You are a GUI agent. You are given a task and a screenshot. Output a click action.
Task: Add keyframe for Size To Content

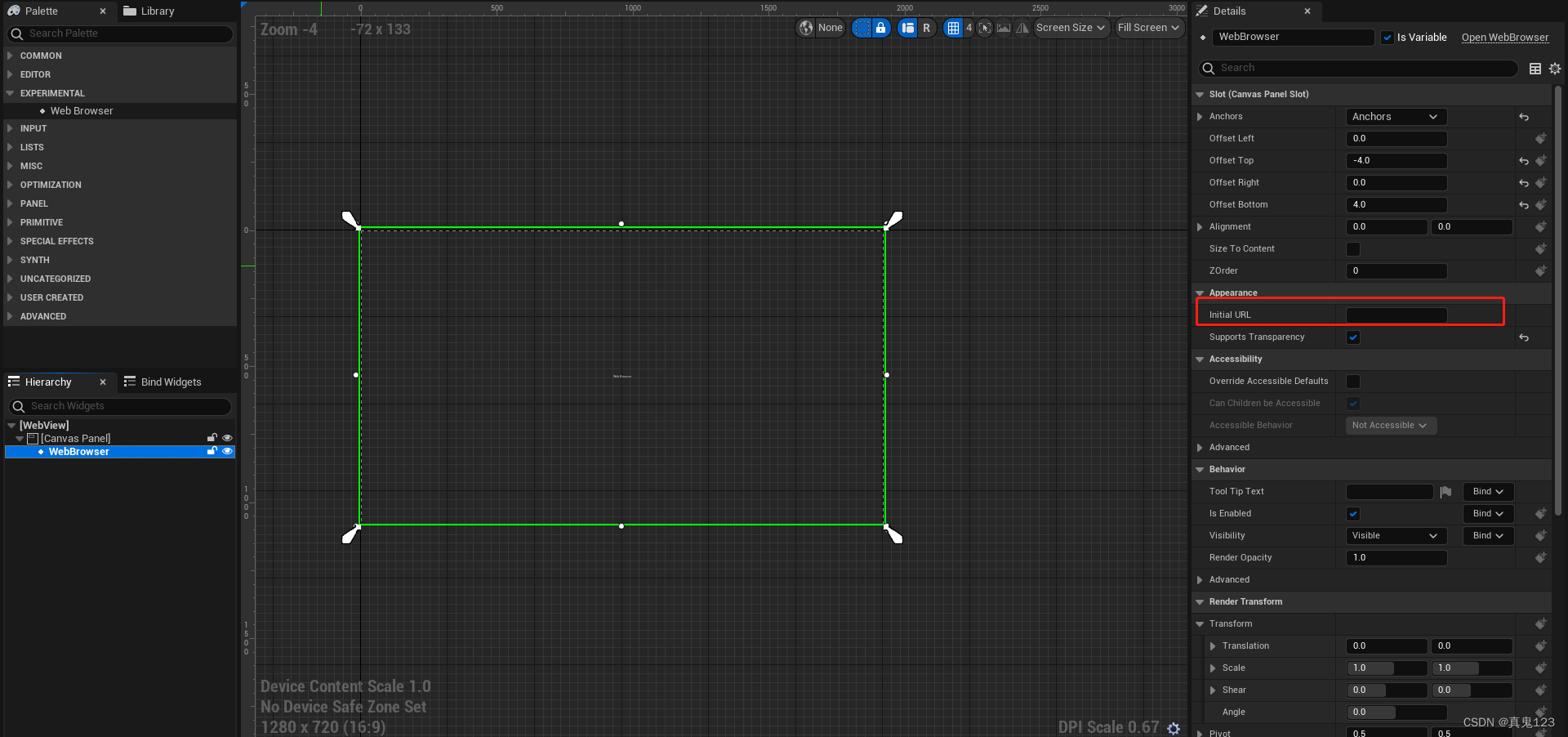click(1541, 249)
